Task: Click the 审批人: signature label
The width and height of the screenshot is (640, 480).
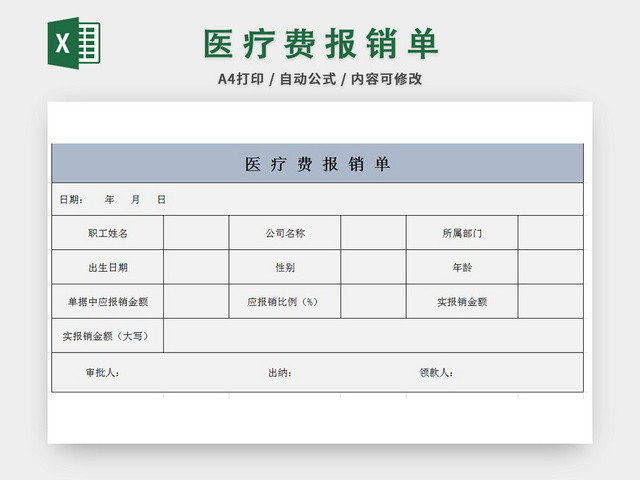Action: (102, 372)
